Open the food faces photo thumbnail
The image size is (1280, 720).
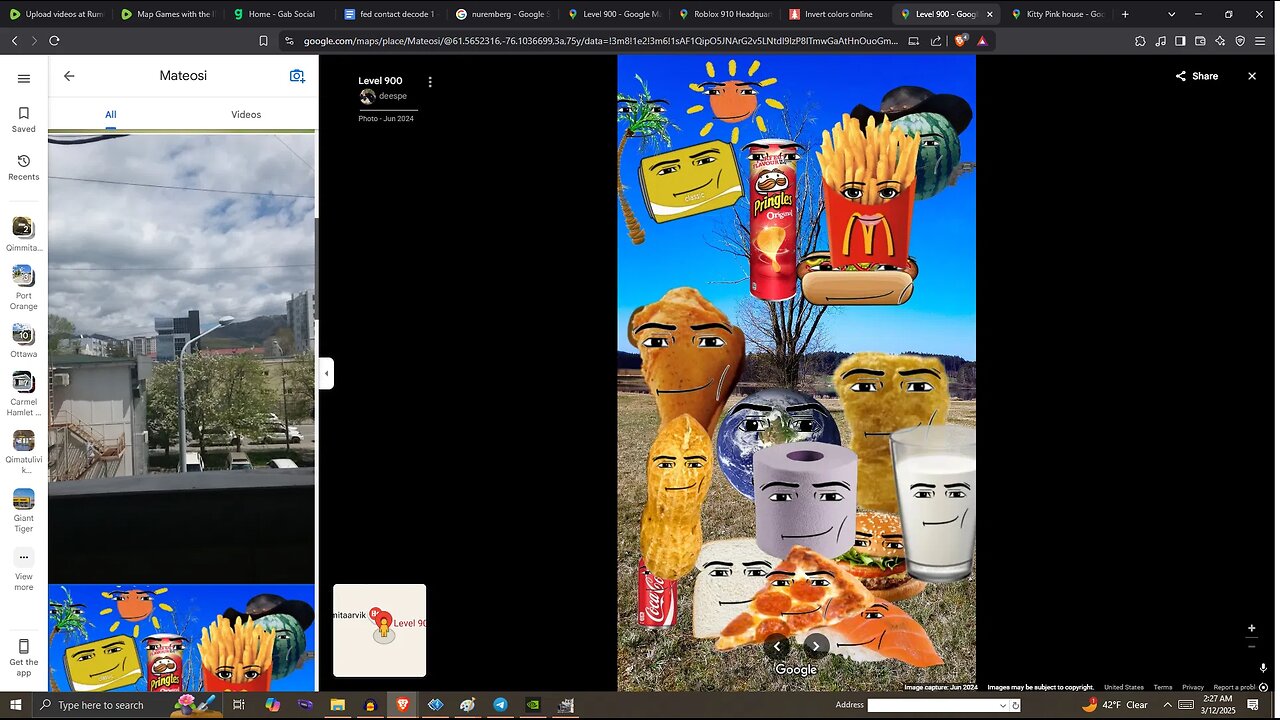click(x=182, y=639)
